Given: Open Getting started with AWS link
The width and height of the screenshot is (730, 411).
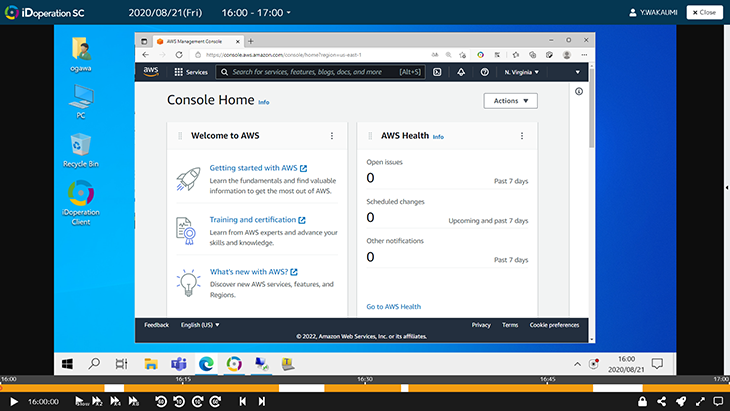Looking at the screenshot, I should coord(258,168).
